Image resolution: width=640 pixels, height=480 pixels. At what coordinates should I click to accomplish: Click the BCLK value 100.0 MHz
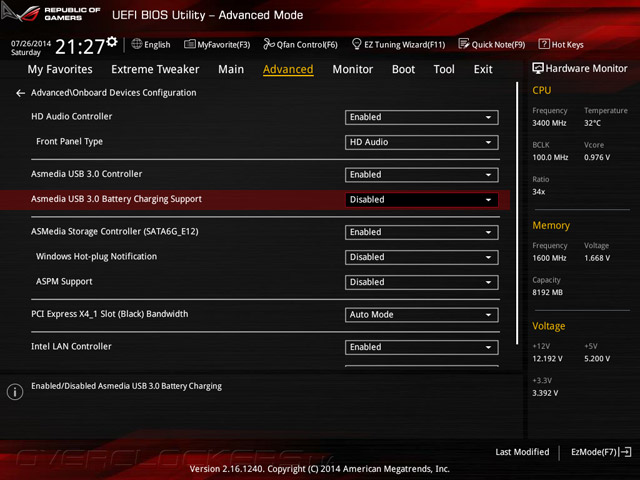pyautogui.click(x=550, y=157)
